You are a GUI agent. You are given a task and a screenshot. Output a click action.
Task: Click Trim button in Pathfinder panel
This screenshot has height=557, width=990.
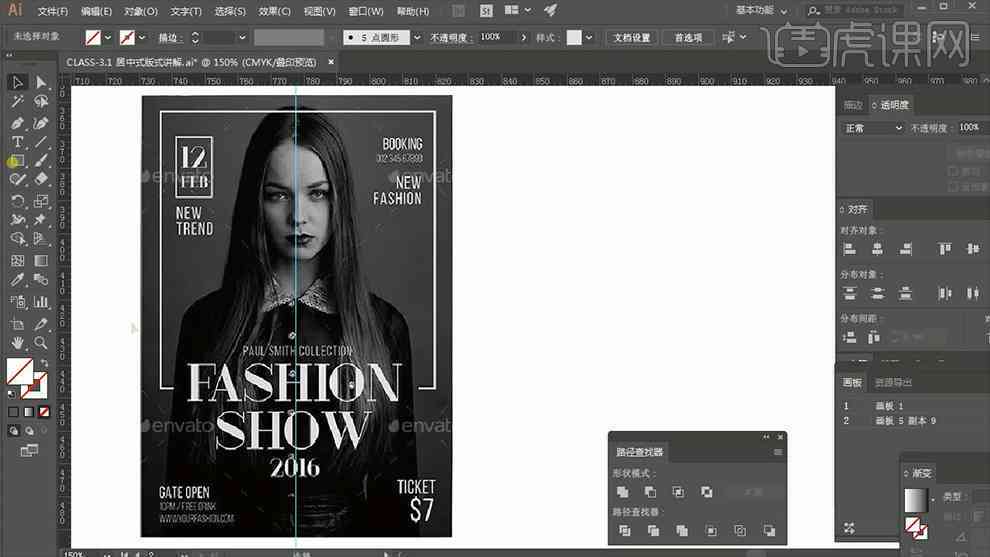[x=653, y=530]
